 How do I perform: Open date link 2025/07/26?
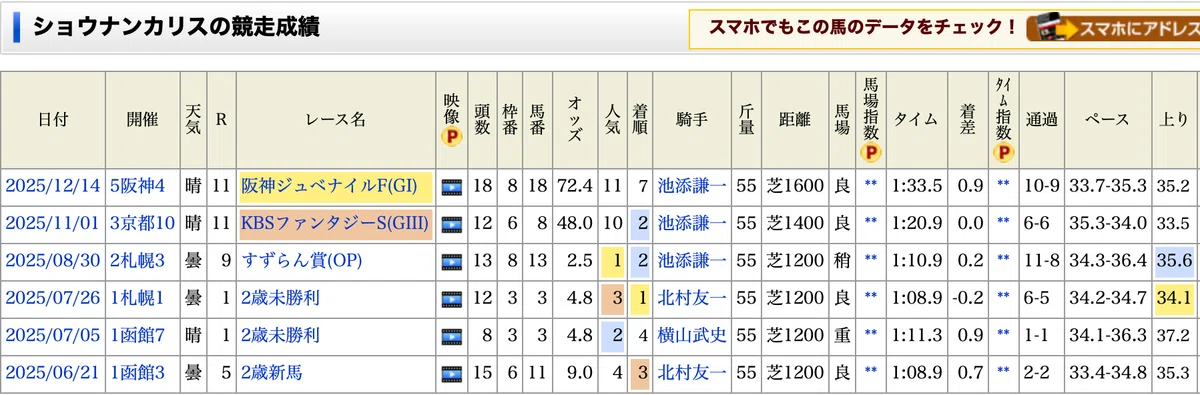pos(54,297)
